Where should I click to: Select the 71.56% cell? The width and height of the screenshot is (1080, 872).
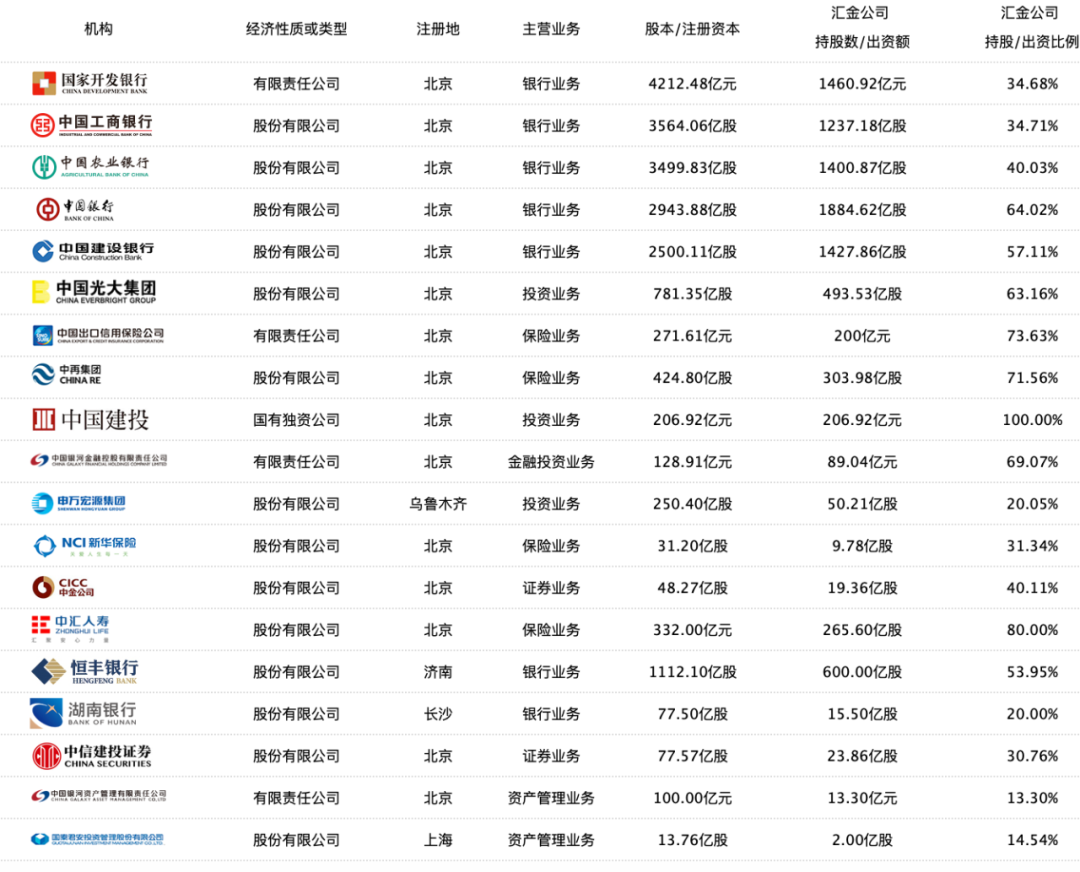point(1032,378)
